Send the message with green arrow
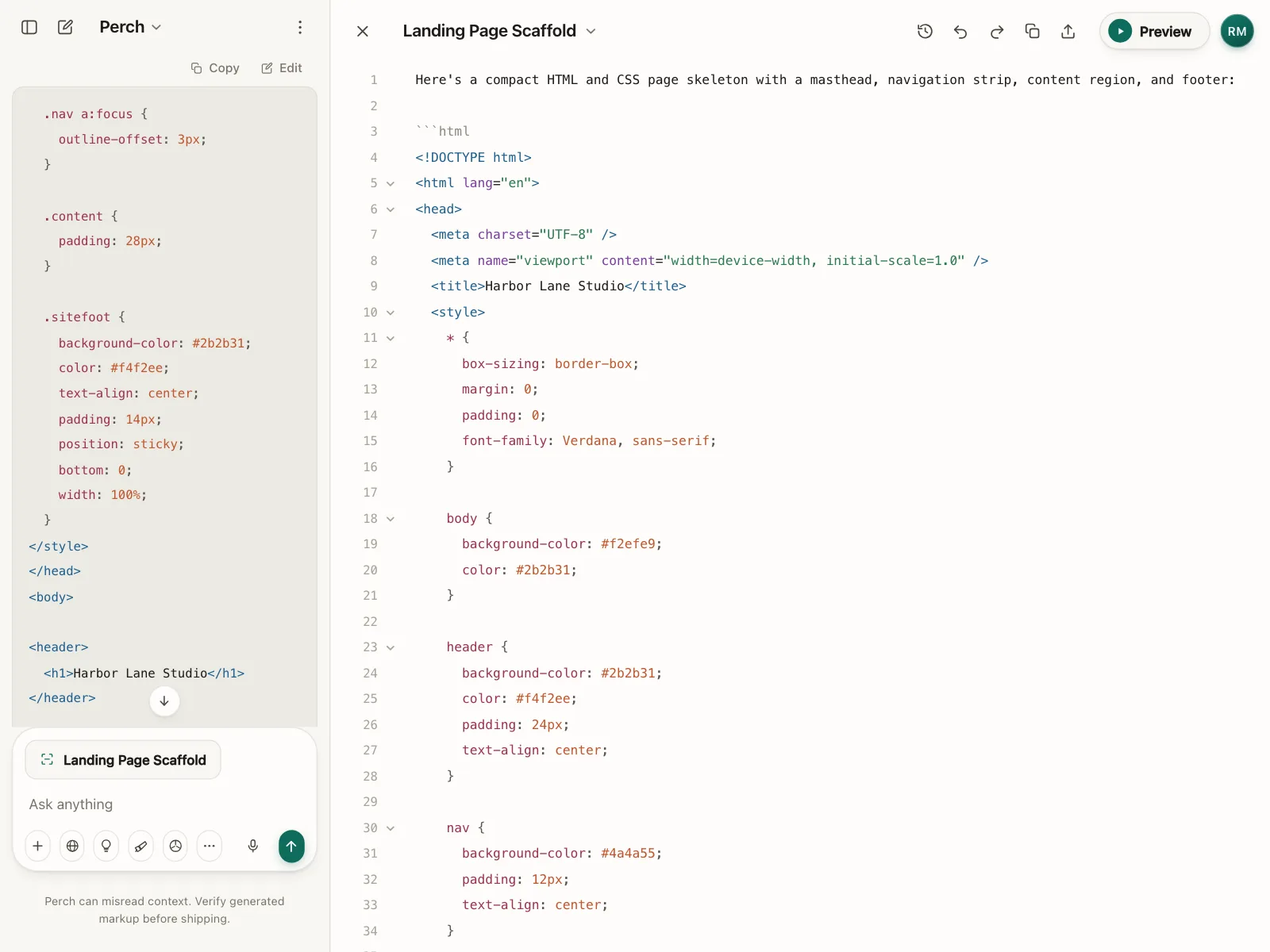Viewport: 1270px width, 952px height. (x=291, y=846)
